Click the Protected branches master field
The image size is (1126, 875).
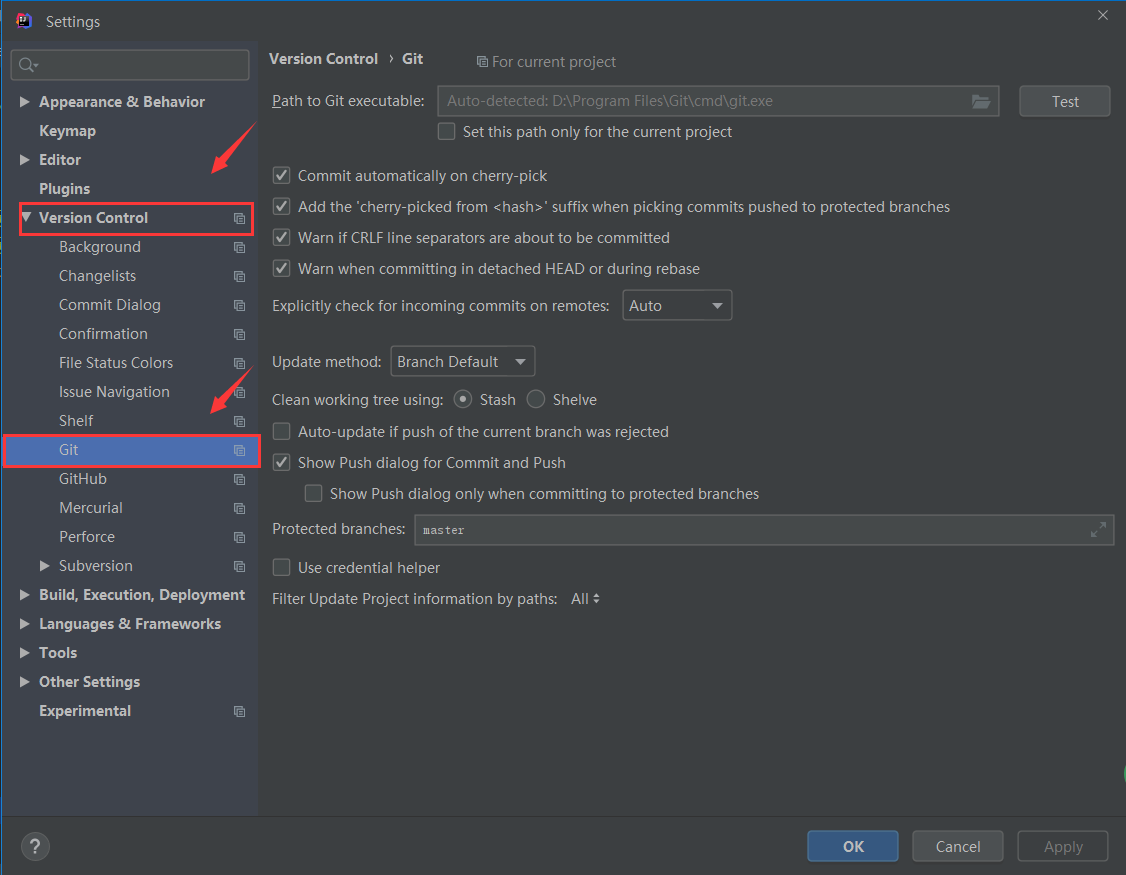(764, 530)
